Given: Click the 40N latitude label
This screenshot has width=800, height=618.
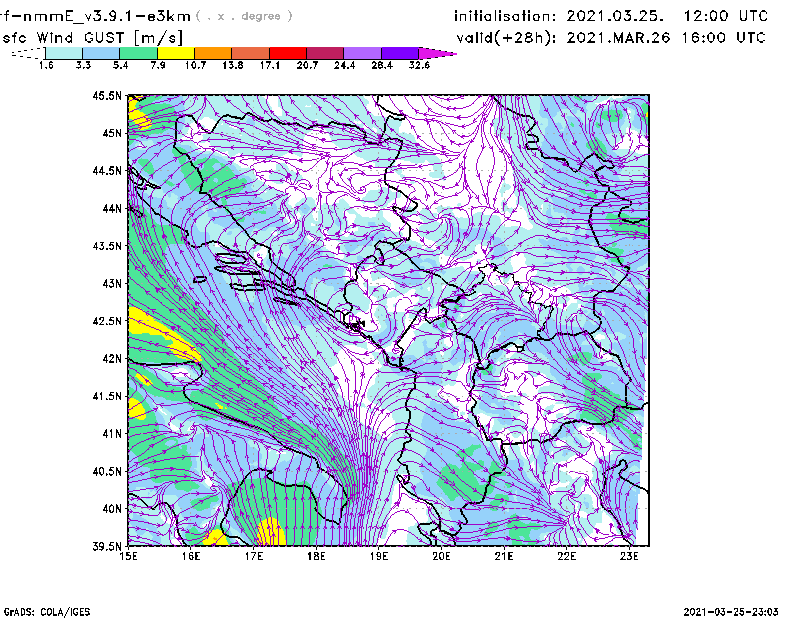Looking at the screenshot, I should click(x=112, y=509).
